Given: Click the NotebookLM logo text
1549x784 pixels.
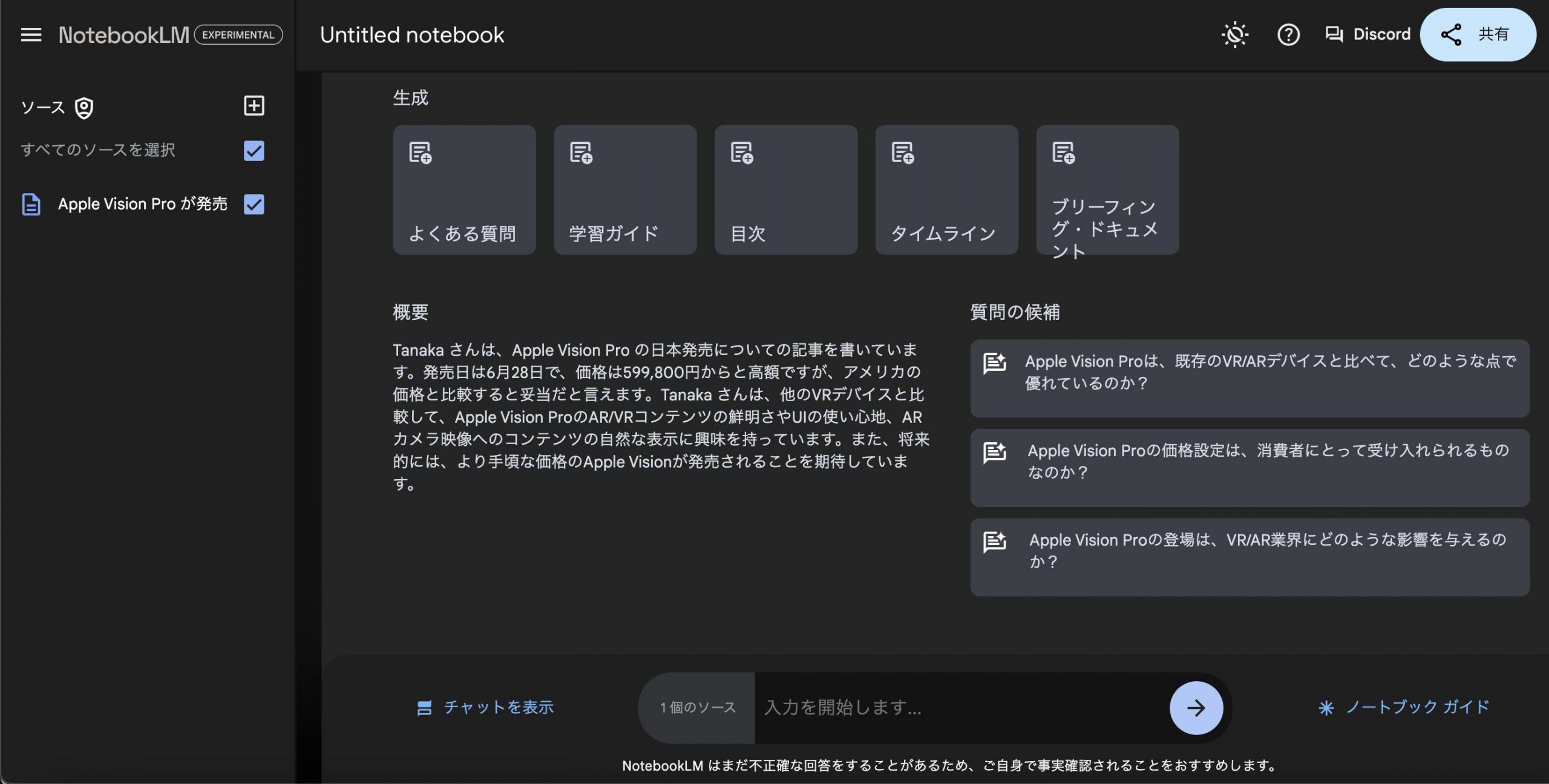Looking at the screenshot, I should point(123,35).
